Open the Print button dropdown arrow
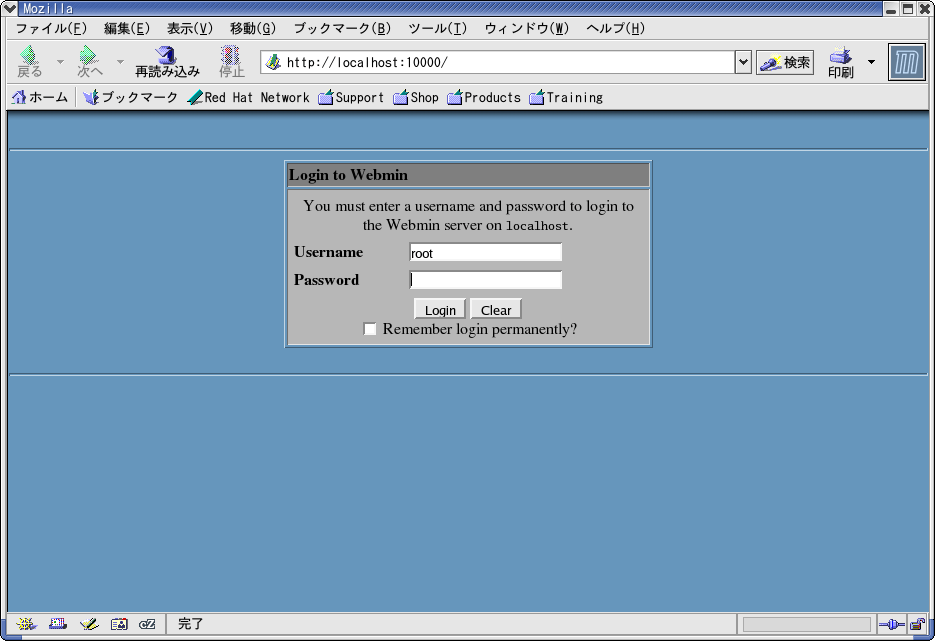 (x=871, y=61)
